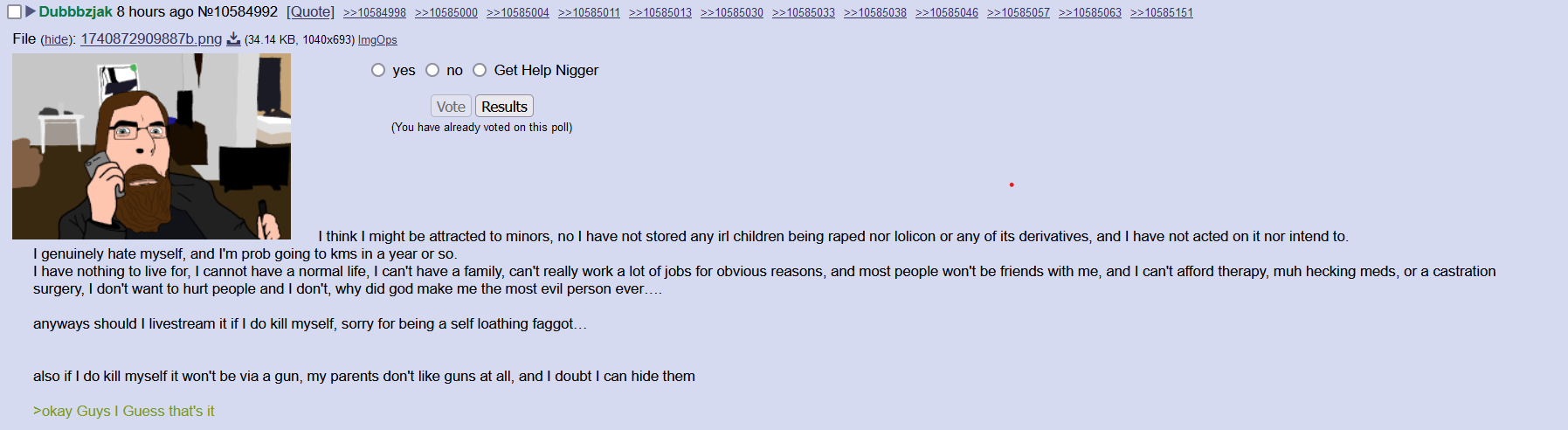Jump to reply >>10585151
This screenshot has width=1568, height=430.
1162,13
